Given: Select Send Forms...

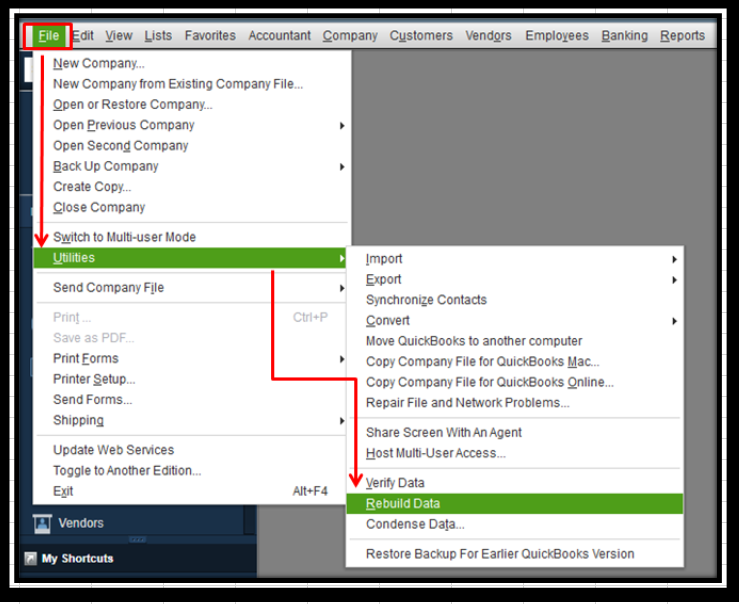Looking at the screenshot, I should [191, 400].
